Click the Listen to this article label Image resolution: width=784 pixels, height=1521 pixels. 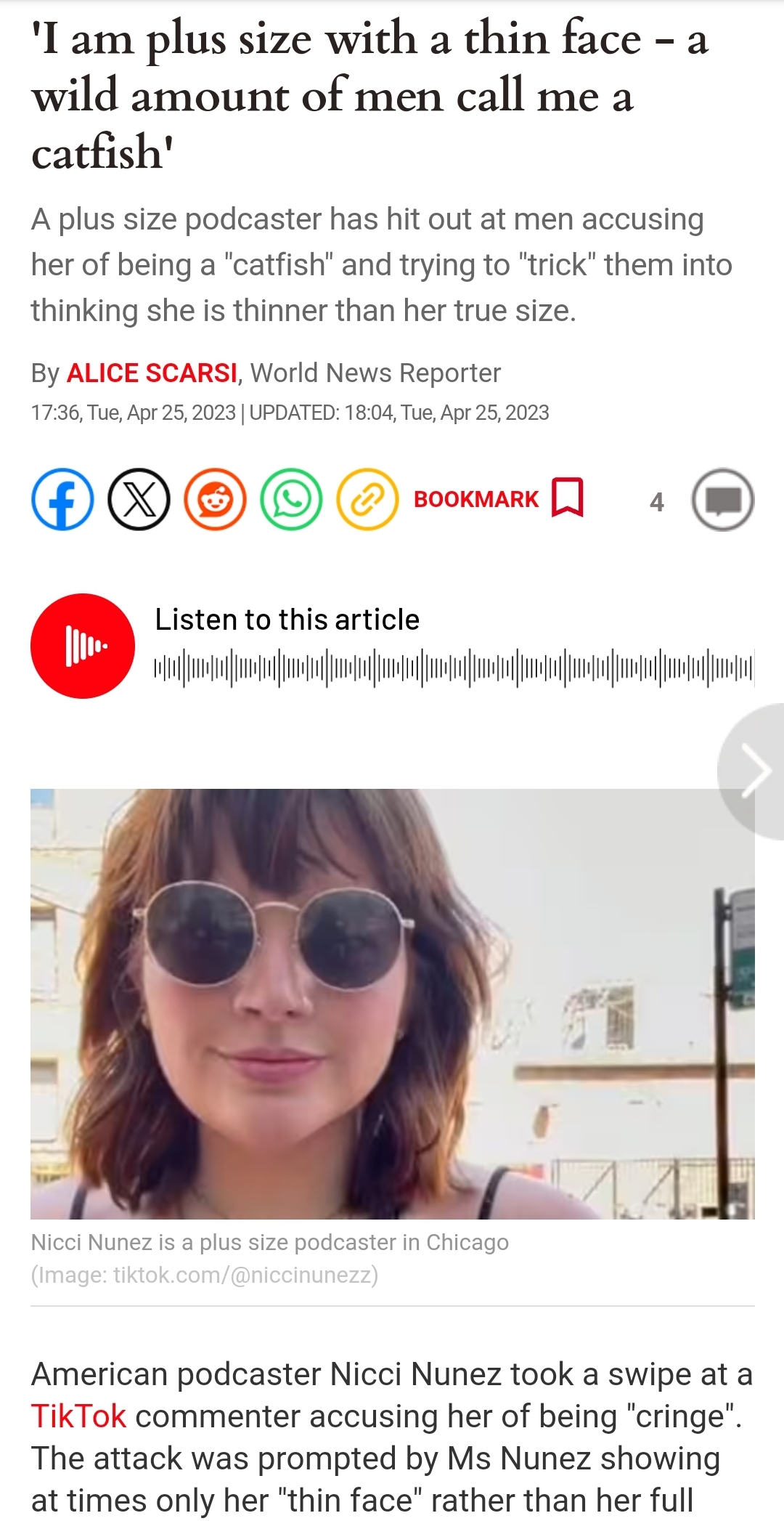tap(287, 620)
